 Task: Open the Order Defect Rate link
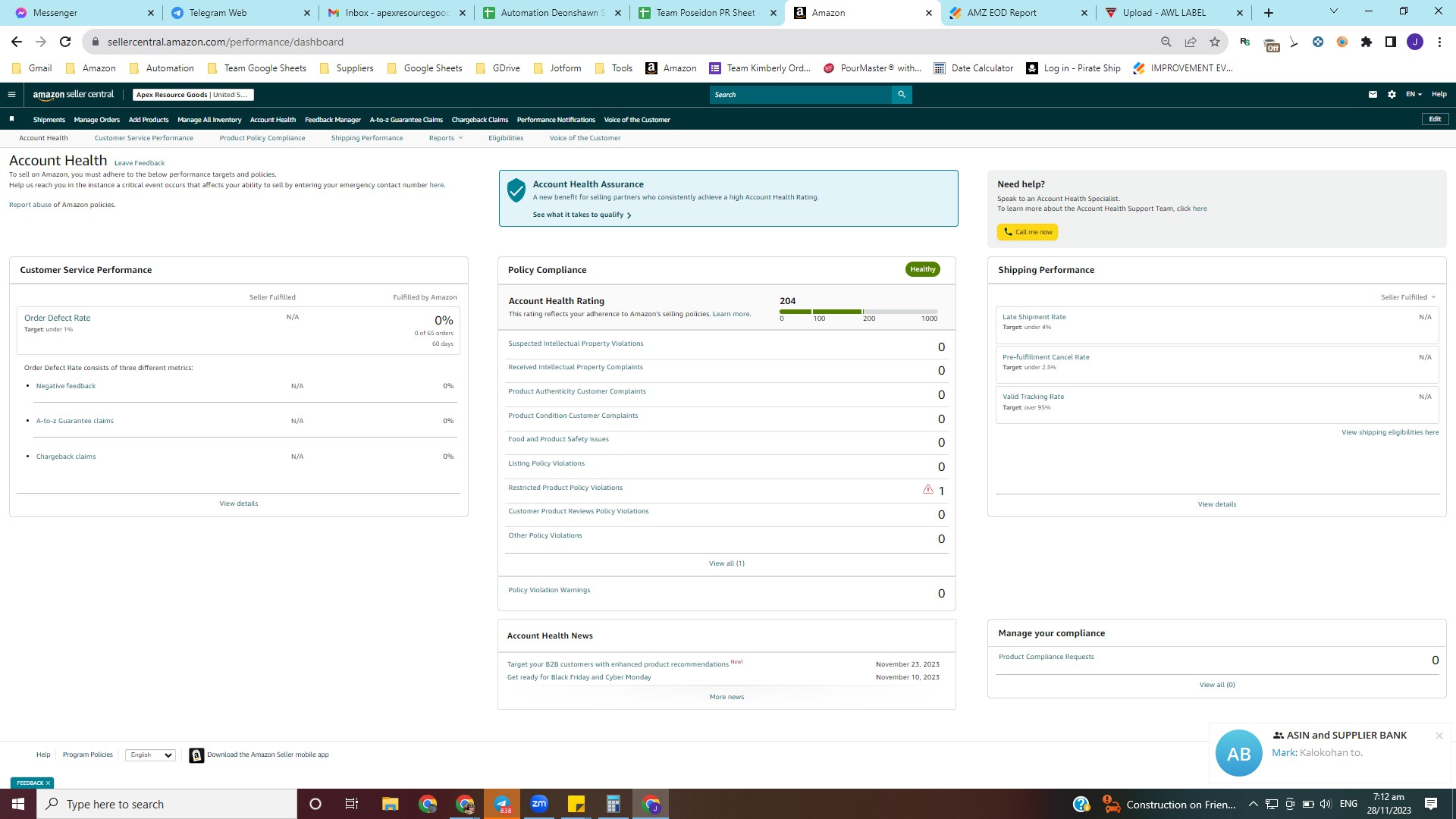(x=57, y=318)
